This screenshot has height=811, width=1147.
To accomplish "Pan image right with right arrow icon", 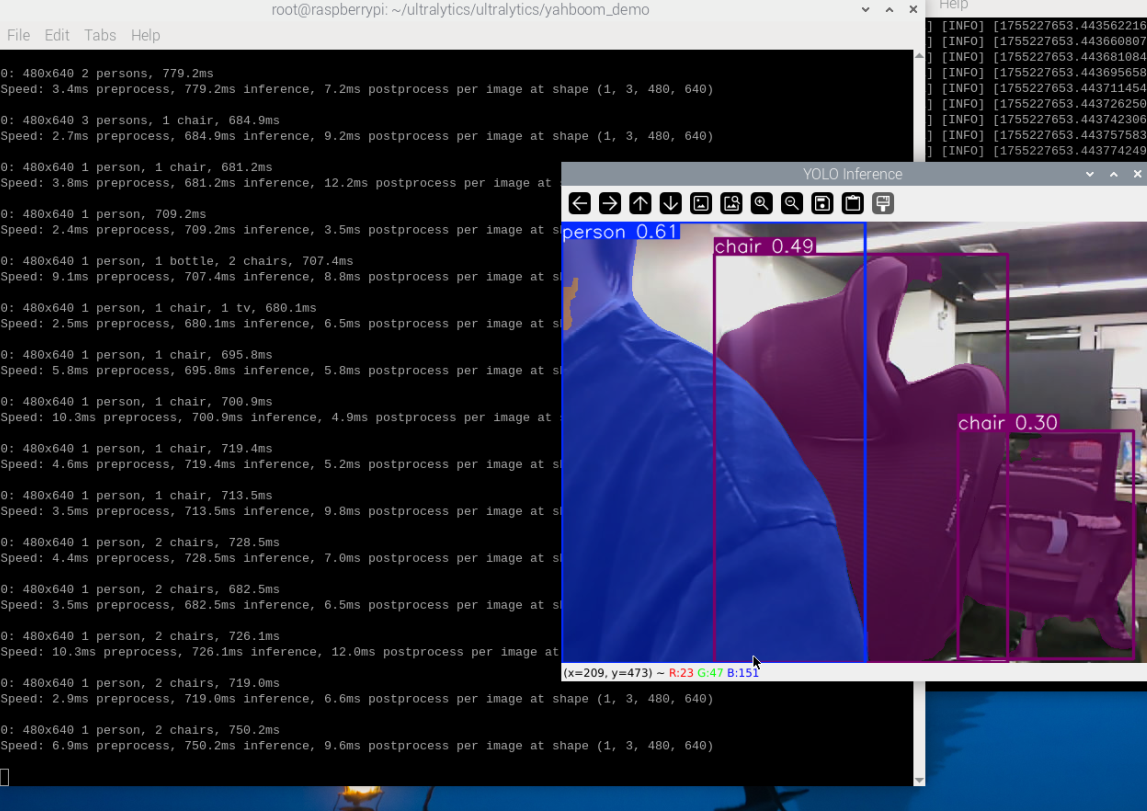I will [x=609, y=203].
